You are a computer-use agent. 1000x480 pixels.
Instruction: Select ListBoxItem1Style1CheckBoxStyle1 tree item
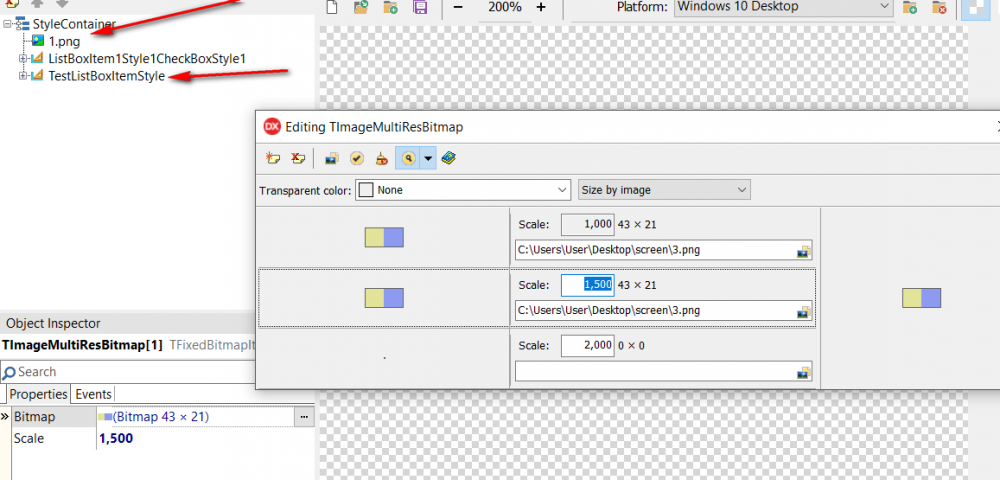[x=147, y=59]
